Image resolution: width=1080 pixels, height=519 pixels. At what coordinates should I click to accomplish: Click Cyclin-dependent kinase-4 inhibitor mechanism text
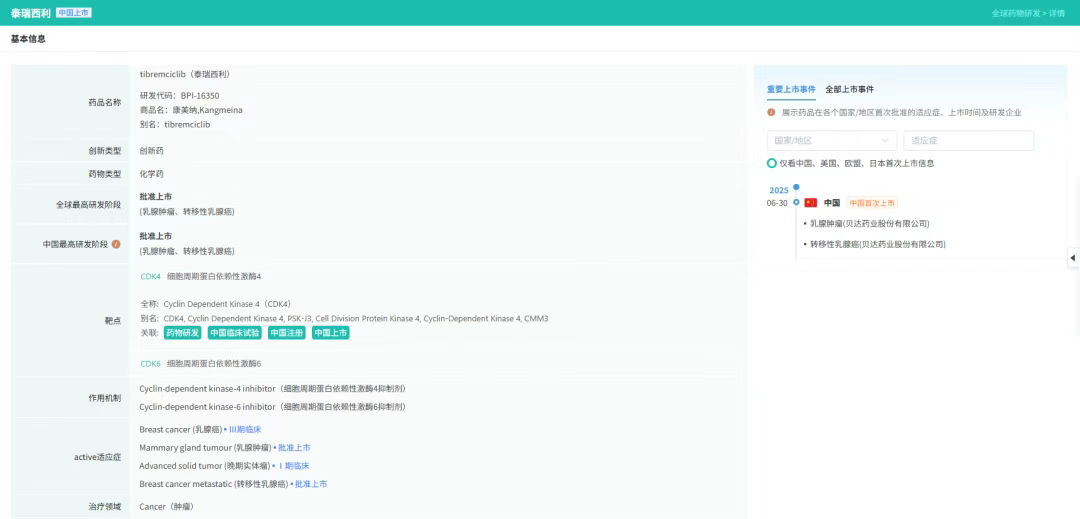pos(272,389)
